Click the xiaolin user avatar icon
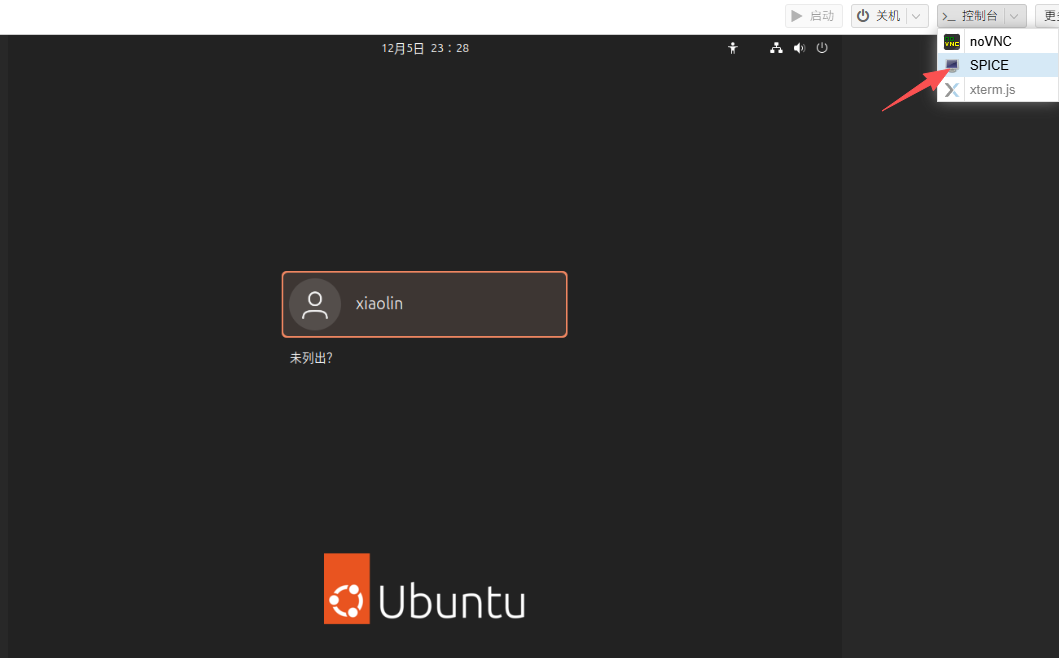Image resolution: width=1059 pixels, height=658 pixels. coord(315,304)
